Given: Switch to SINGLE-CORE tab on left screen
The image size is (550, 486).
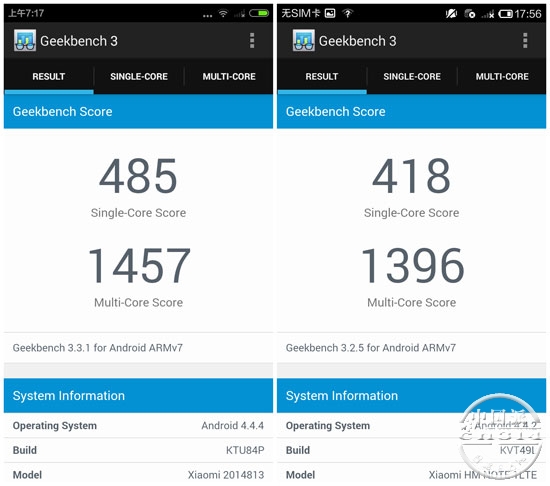Looking at the screenshot, I should pos(139,76).
